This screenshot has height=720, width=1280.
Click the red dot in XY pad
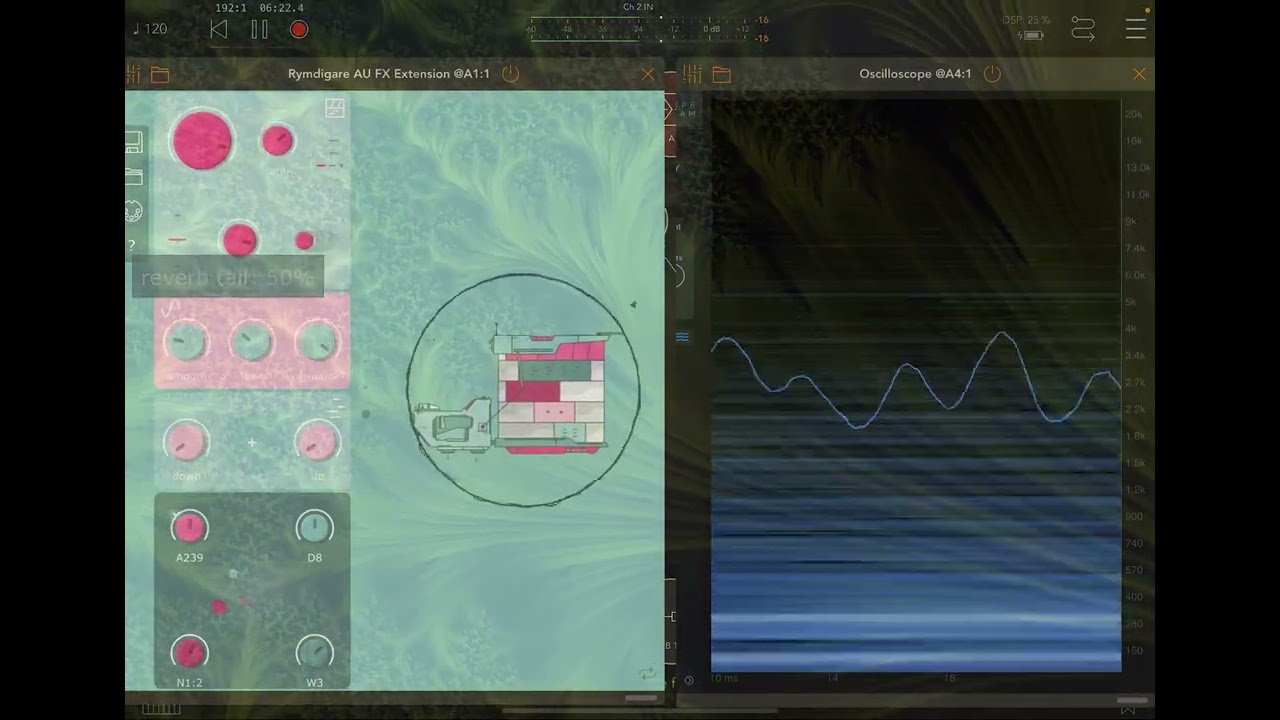(x=220, y=606)
